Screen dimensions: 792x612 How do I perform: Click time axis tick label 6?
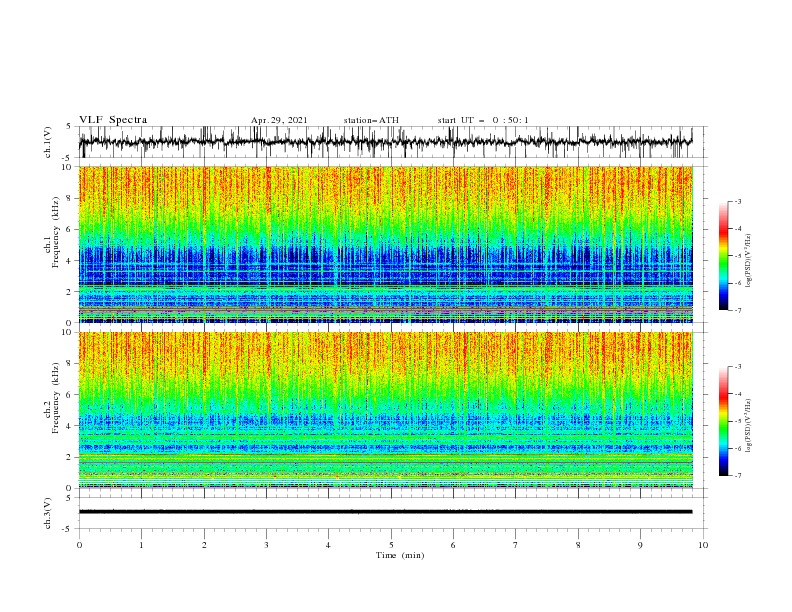point(453,545)
